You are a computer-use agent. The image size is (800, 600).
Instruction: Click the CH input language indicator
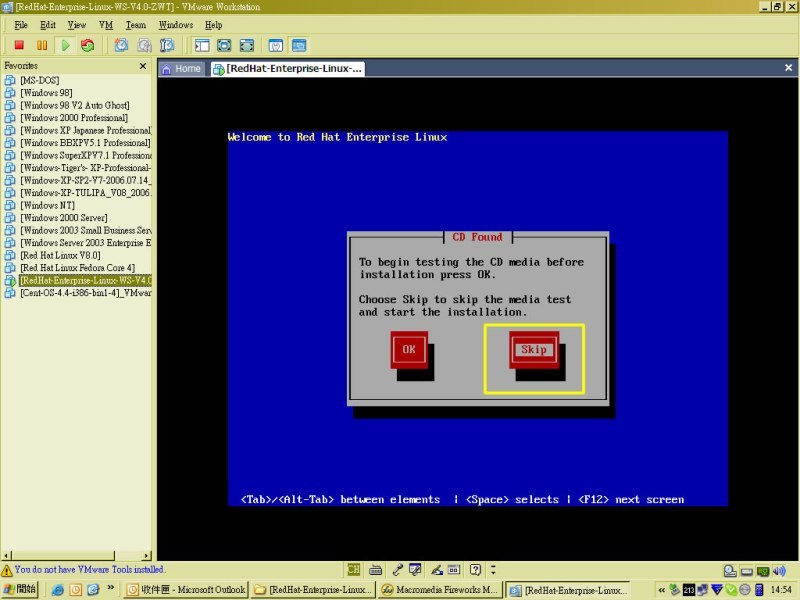[353, 569]
